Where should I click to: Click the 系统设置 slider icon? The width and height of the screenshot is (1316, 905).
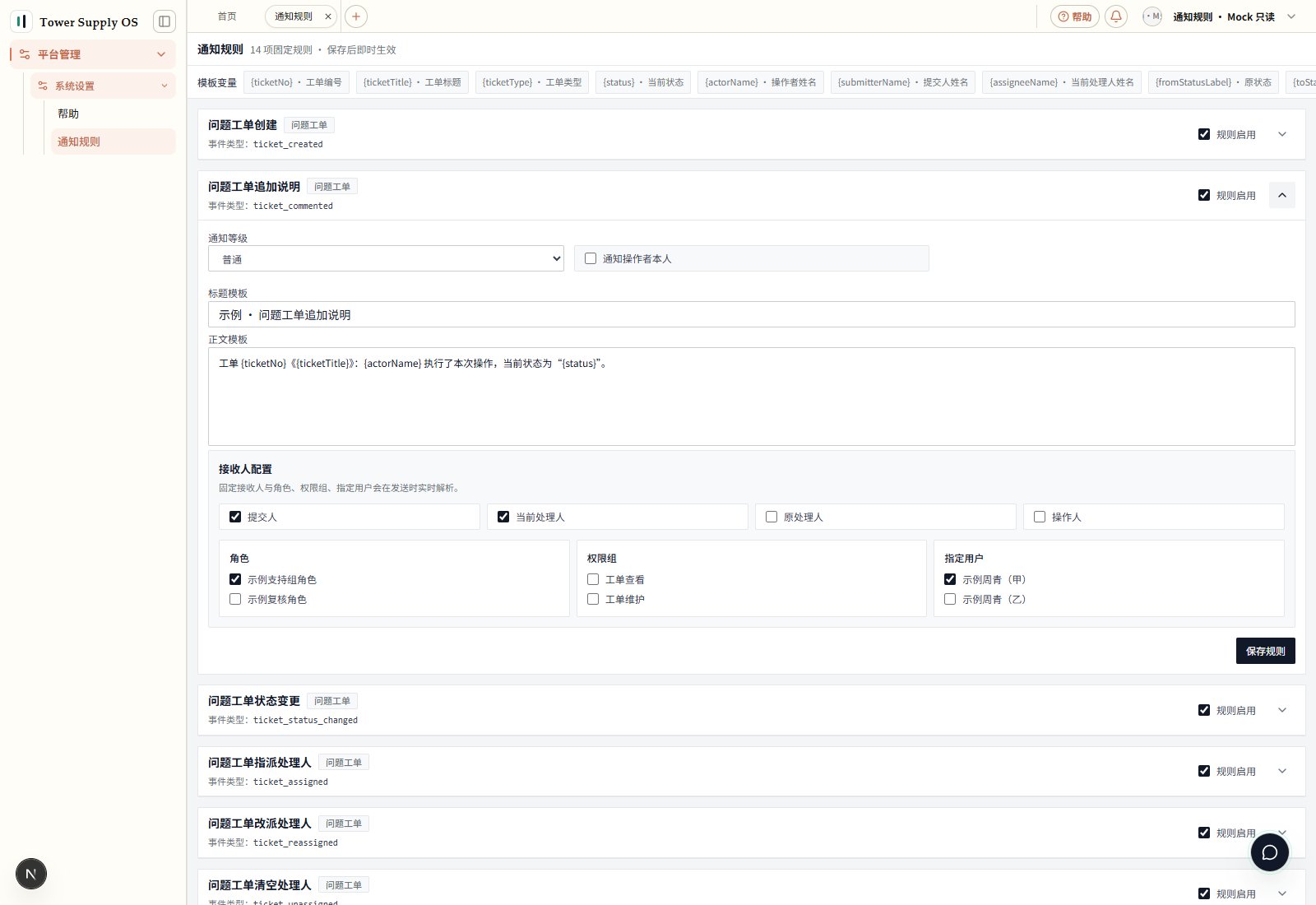click(43, 86)
